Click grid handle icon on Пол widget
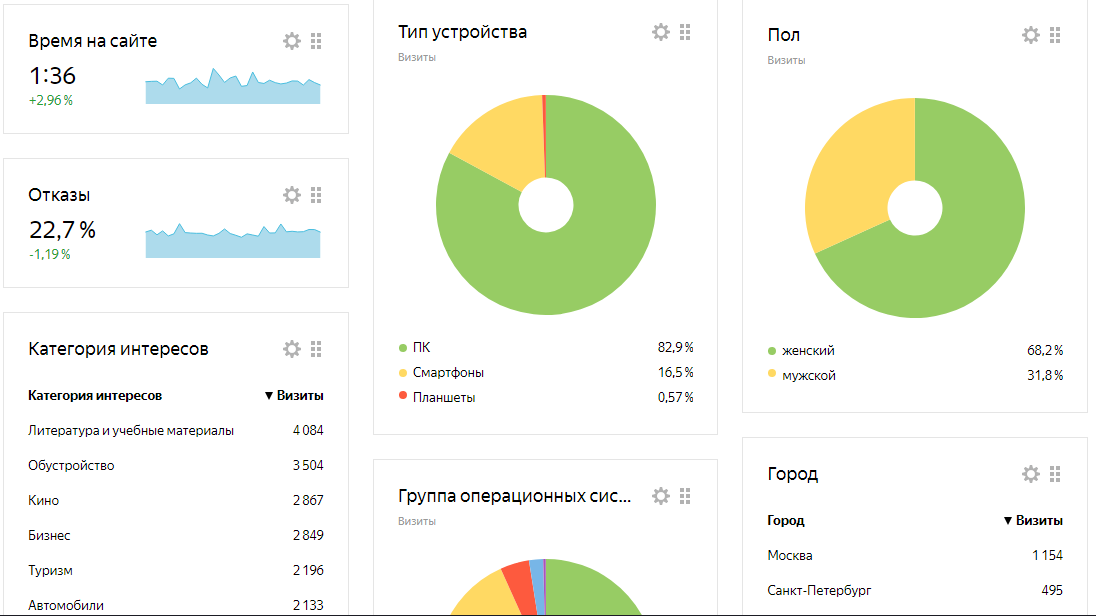This screenshot has height=616, width=1096. [x=1055, y=35]
